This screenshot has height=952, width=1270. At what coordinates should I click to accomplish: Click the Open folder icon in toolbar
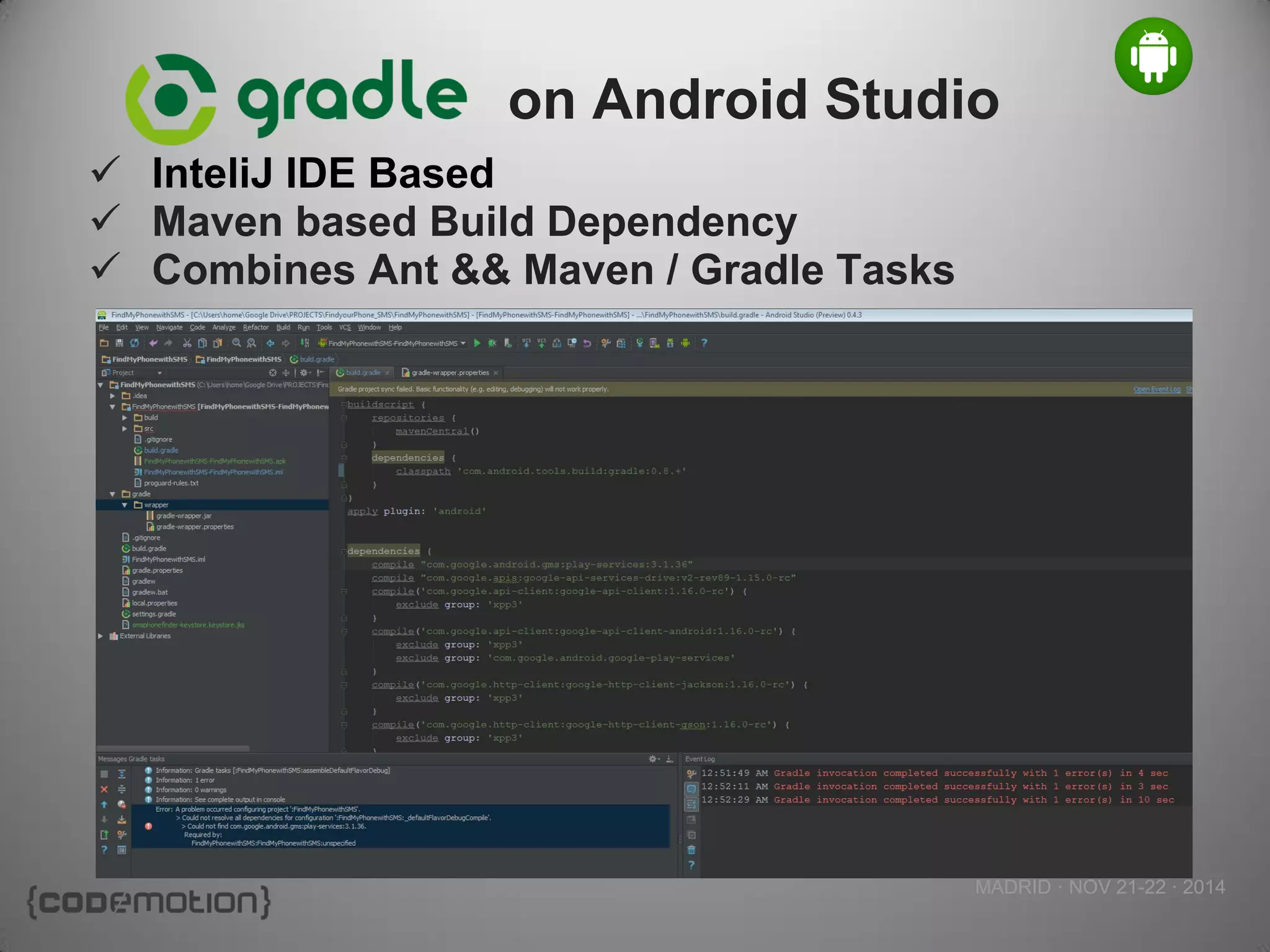[x=104, y=343]
